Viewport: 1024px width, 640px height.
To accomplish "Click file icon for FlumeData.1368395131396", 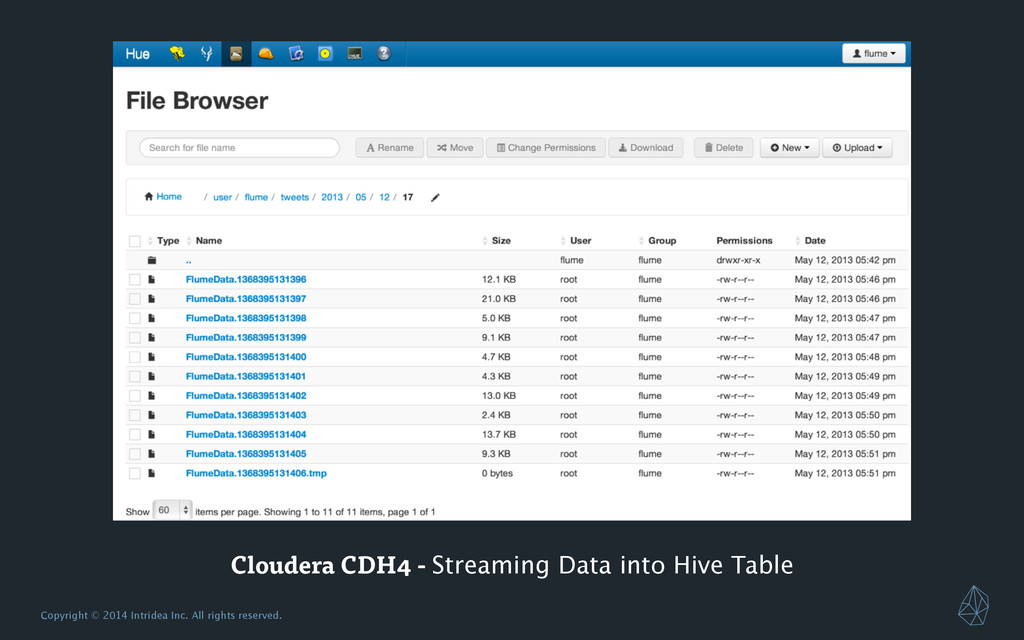I will (x=152, y=280).
